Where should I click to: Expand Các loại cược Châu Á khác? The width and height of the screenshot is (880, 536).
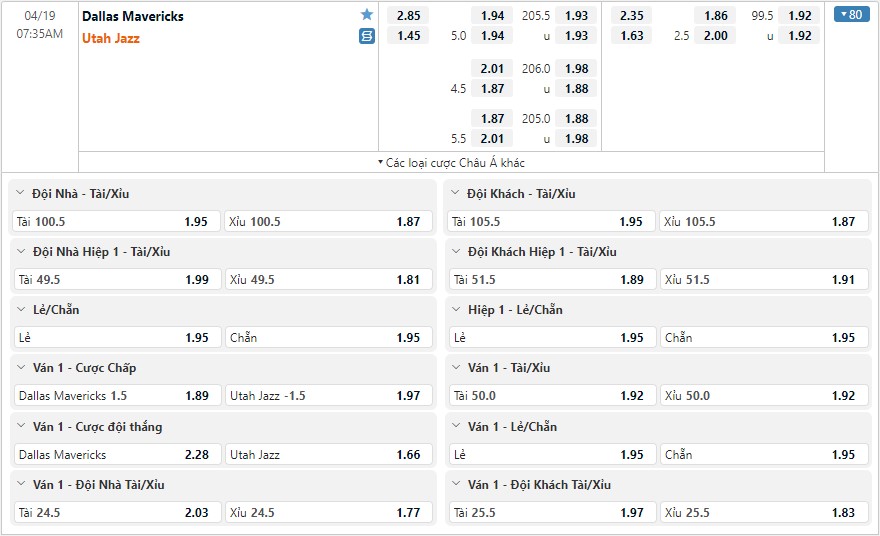[451, 163]
